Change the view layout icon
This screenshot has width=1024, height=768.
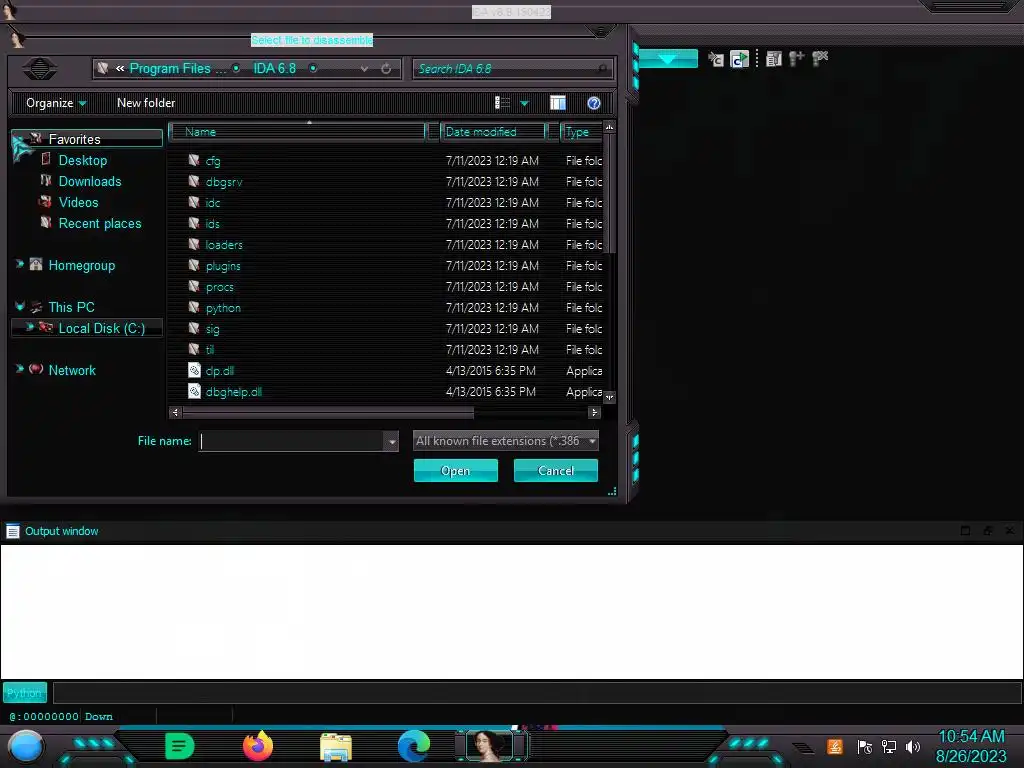[x=502, y=103]
